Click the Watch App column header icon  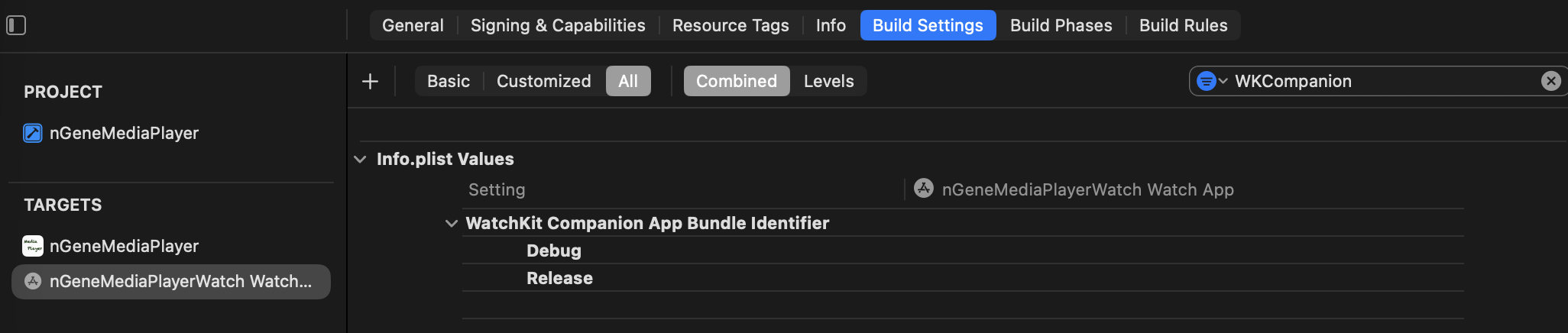tap(924, 189)
